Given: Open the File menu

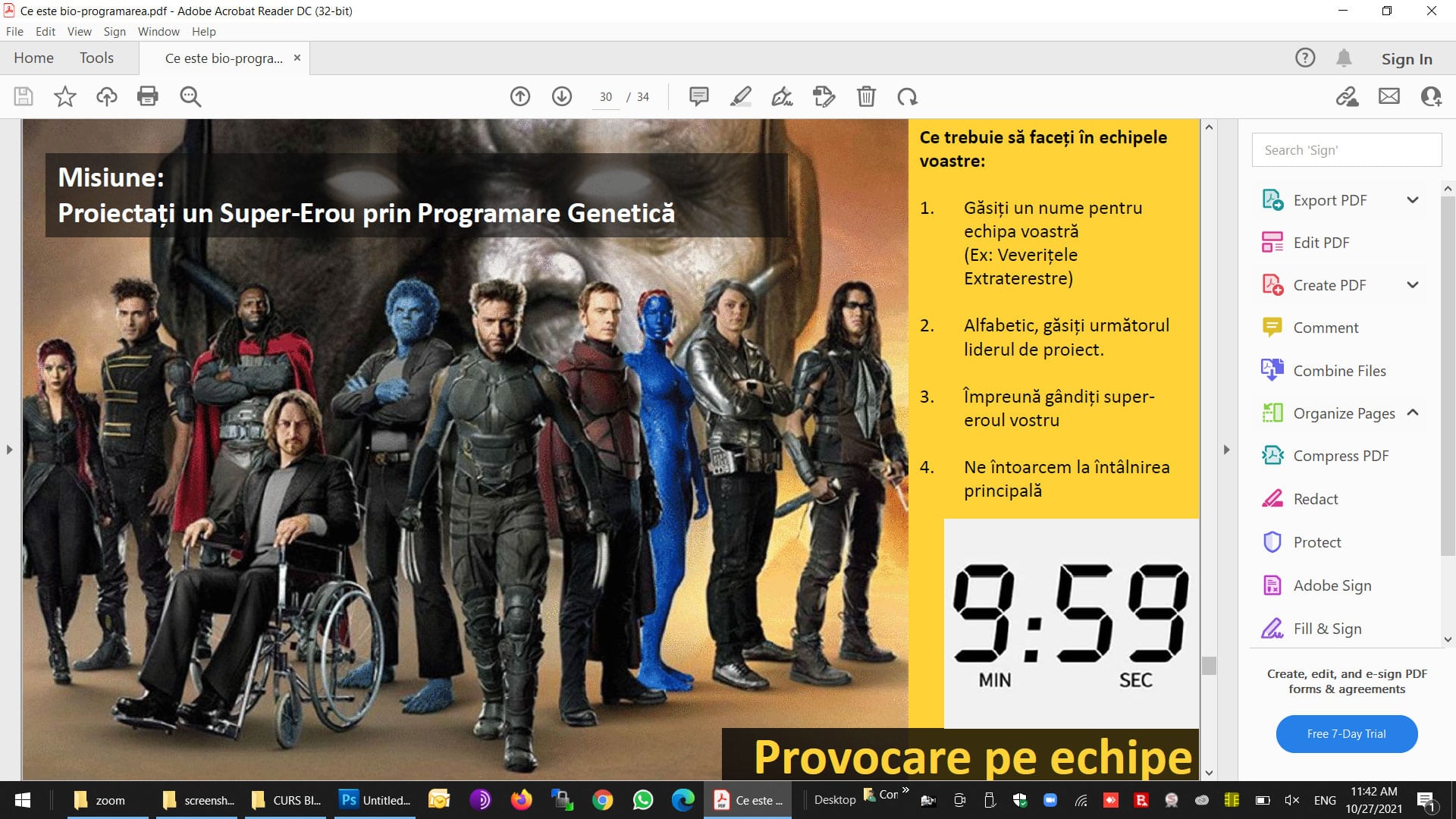Looking at the screenshot, I should (x=14, y=31).
